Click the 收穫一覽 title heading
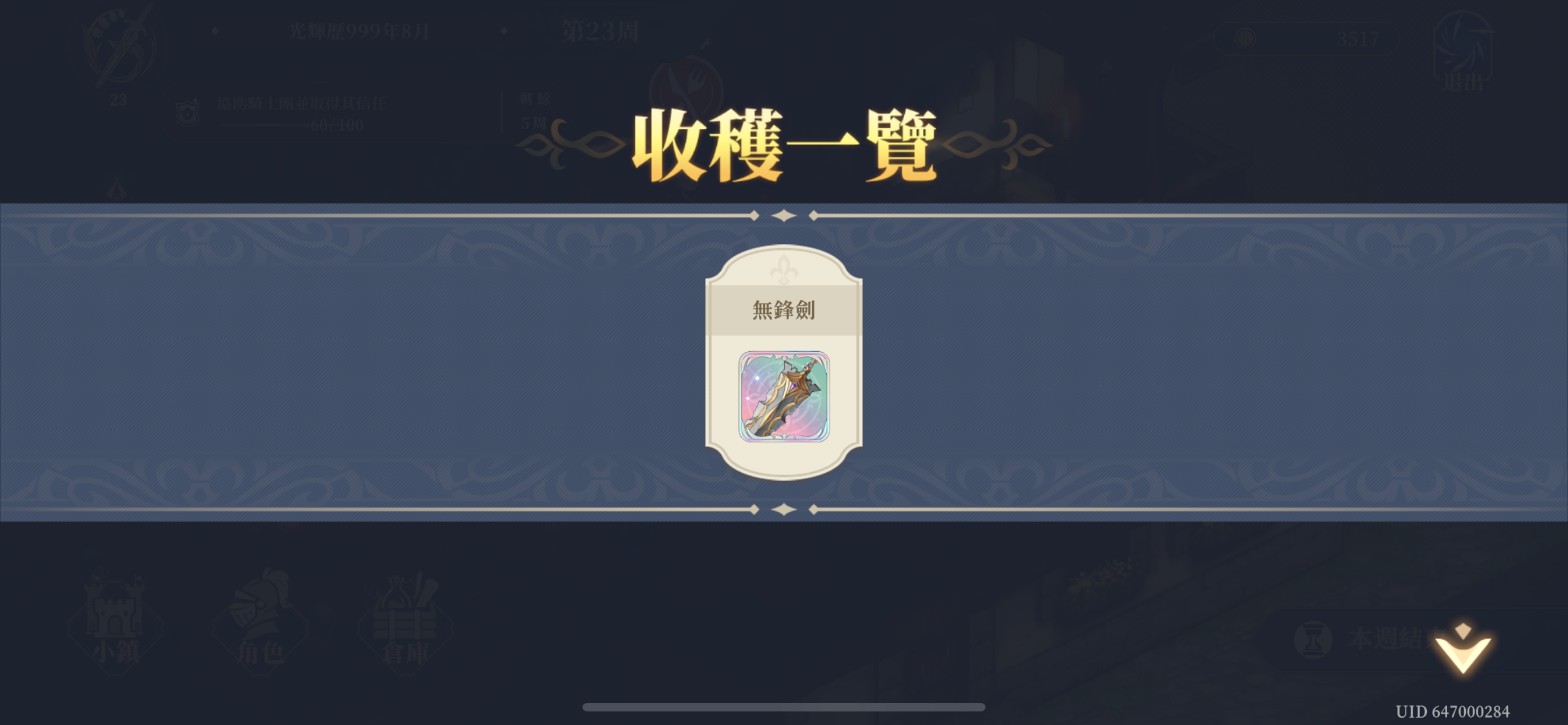The height and width of the screenshot is (725, 1568). 784,146
